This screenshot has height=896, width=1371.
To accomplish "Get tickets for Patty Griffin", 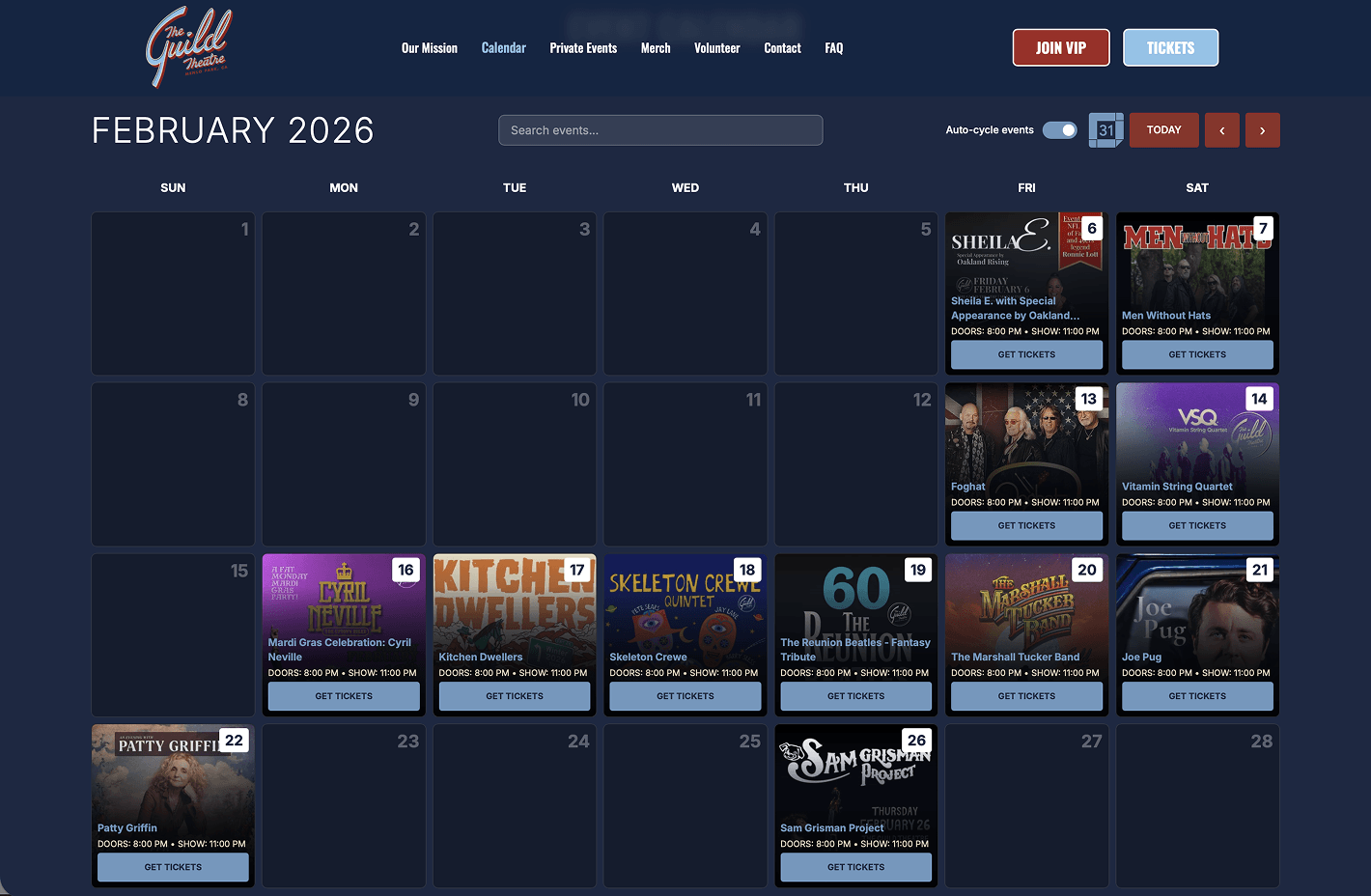I will click(173, 867).
